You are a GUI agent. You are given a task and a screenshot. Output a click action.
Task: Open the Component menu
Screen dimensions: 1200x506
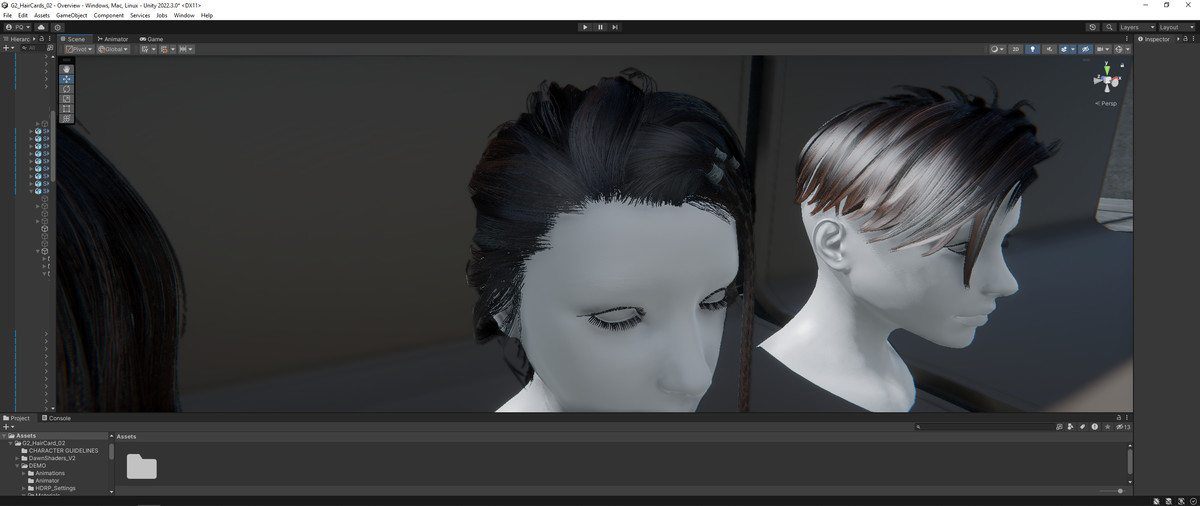[109, 16]
